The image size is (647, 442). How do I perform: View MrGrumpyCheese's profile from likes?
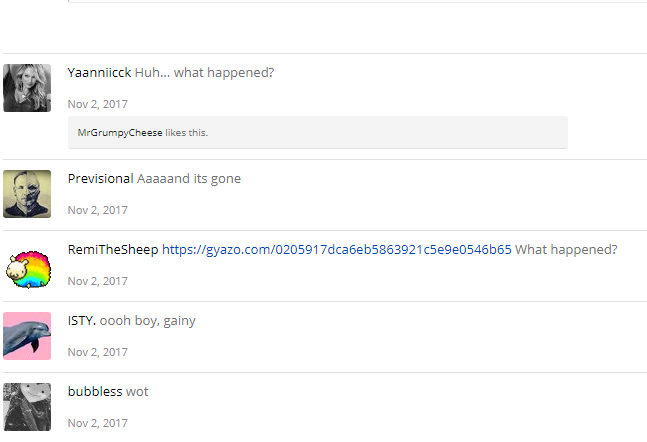coord(120,133)
